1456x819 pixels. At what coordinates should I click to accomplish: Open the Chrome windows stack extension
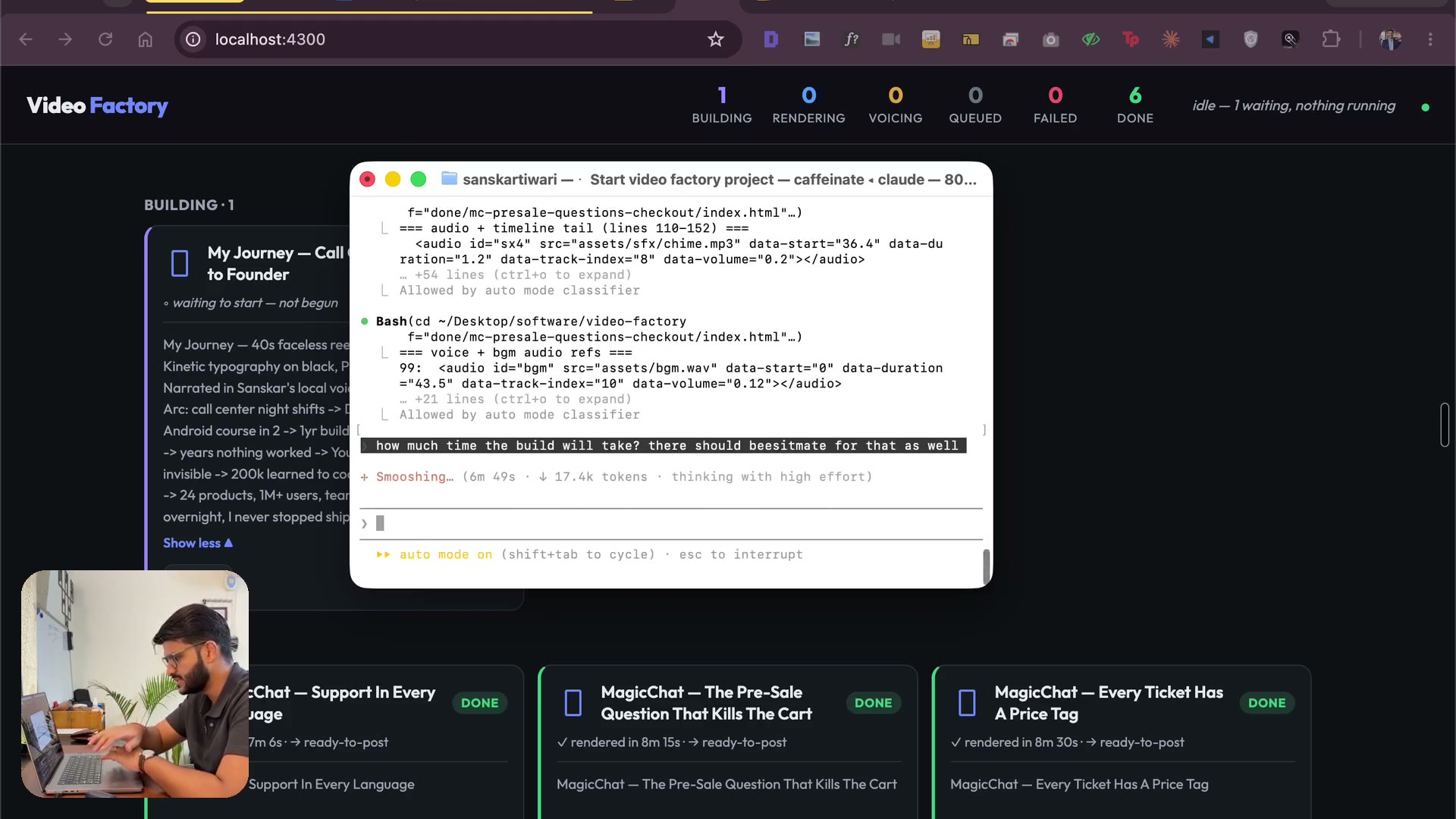pyautogui.click(x=1011, y=39)
